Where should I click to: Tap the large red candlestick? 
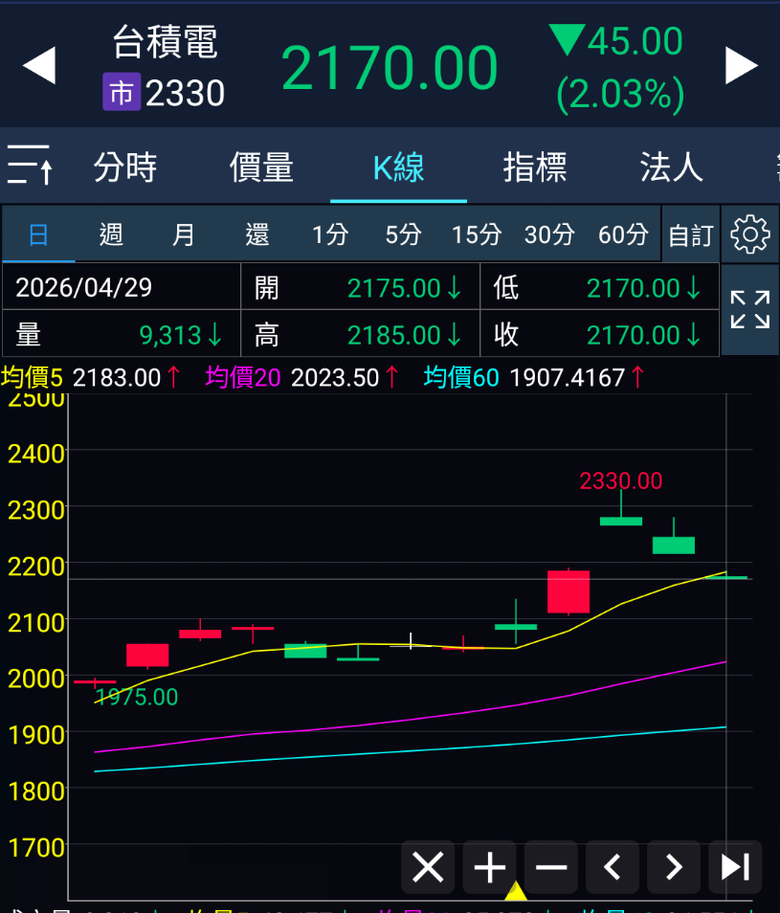(569, 592)
